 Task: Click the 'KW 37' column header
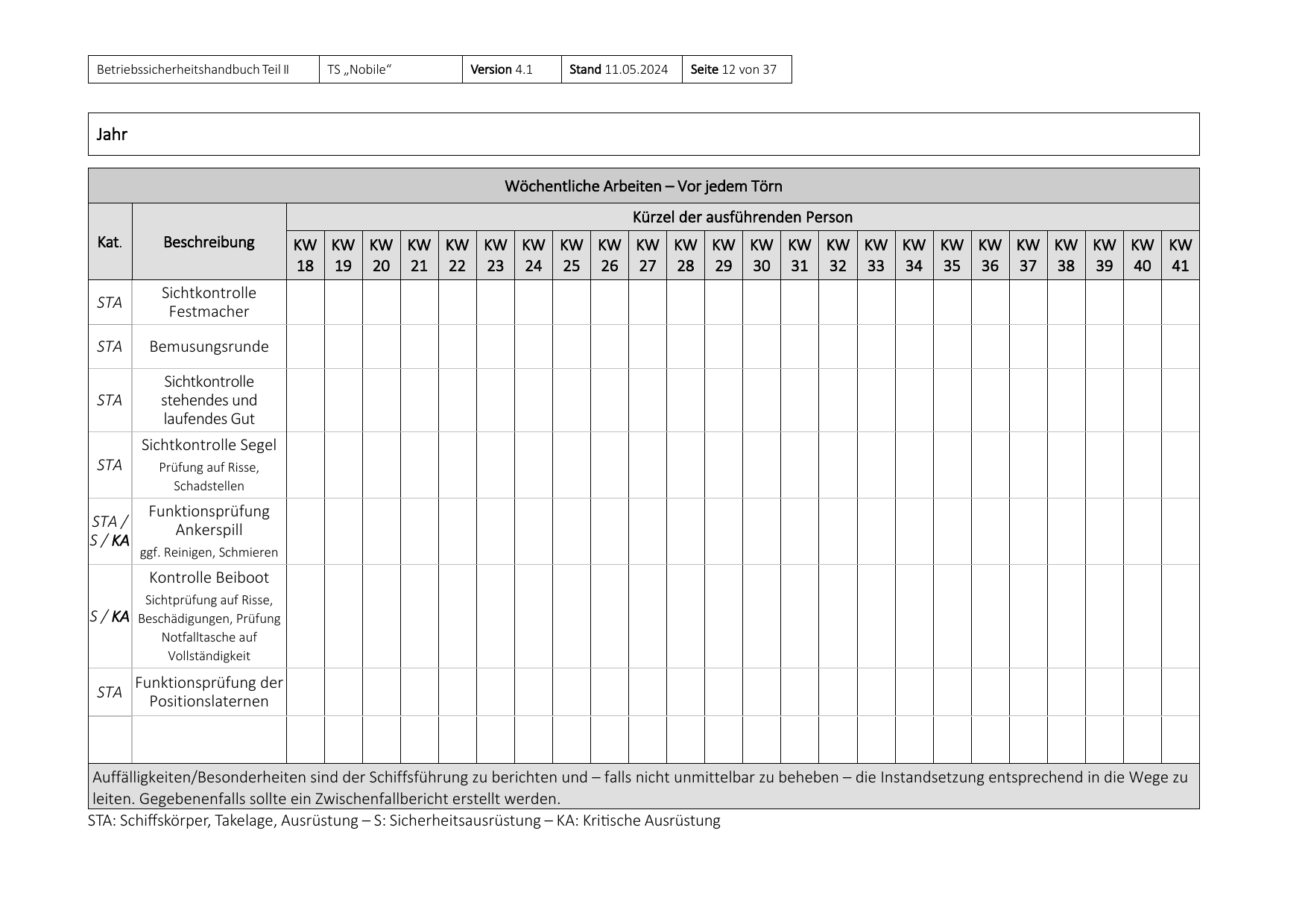[x=1029, y=256]
